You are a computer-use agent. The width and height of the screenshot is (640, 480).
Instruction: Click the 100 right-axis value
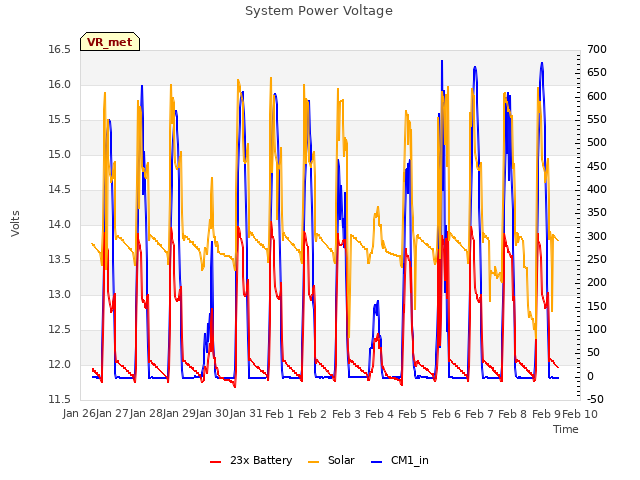(597, 329)
